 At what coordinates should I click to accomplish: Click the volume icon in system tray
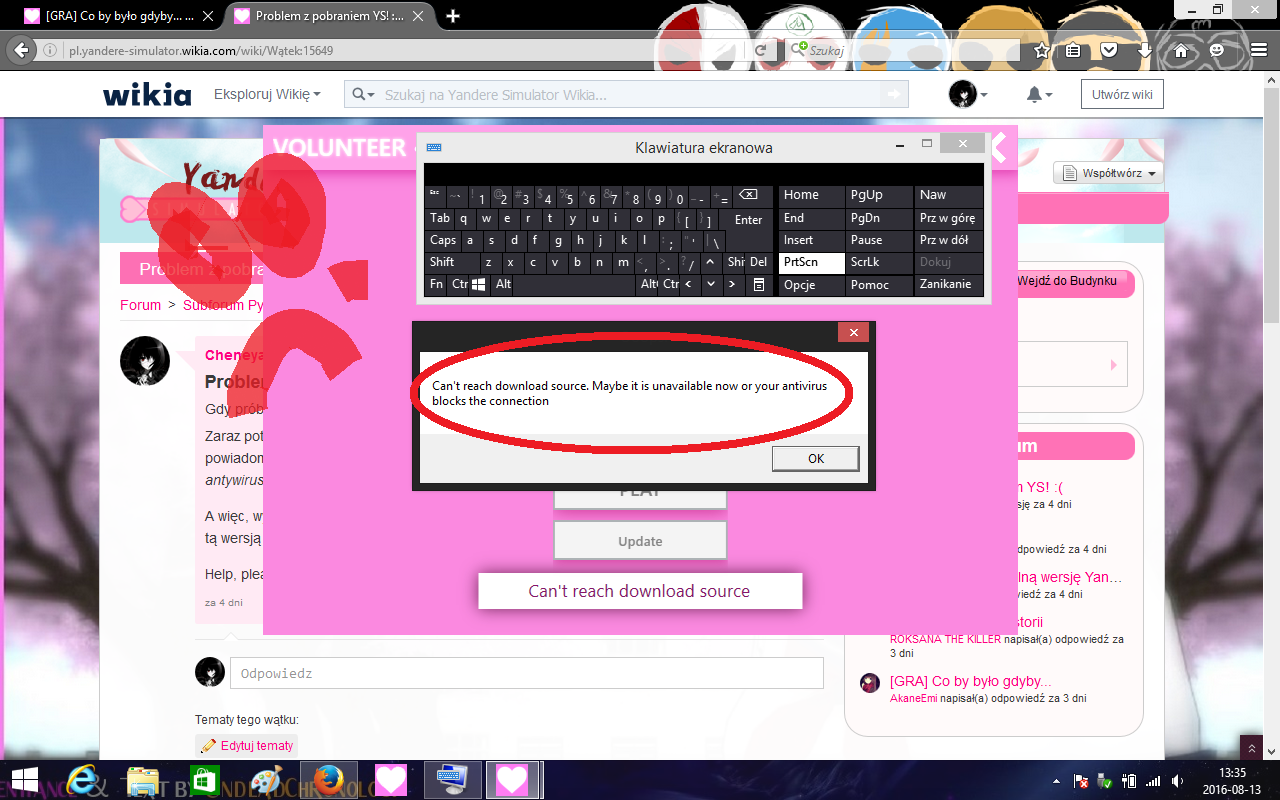pos(1176,781)
